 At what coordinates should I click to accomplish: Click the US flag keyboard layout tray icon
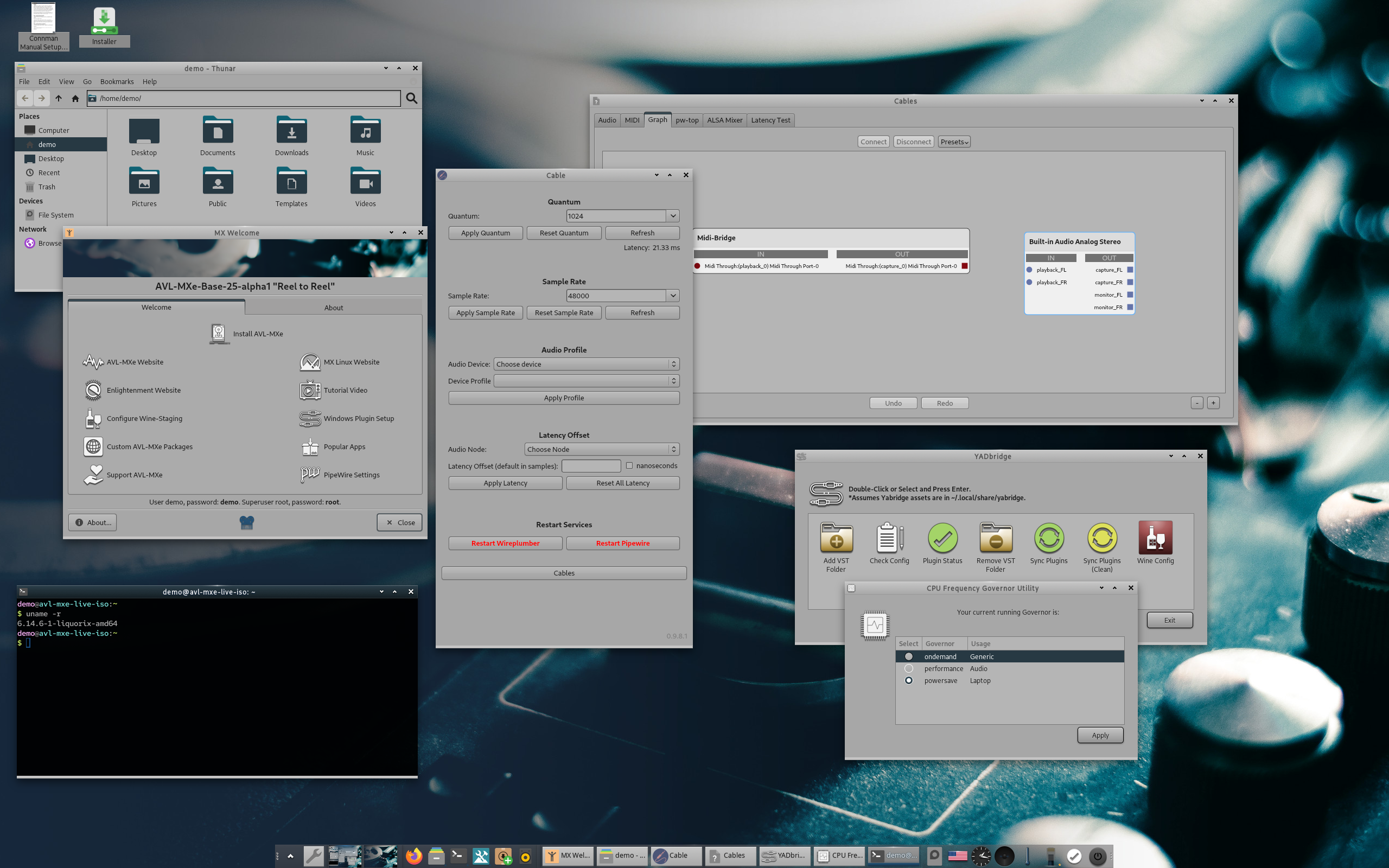tap(957, 856)
